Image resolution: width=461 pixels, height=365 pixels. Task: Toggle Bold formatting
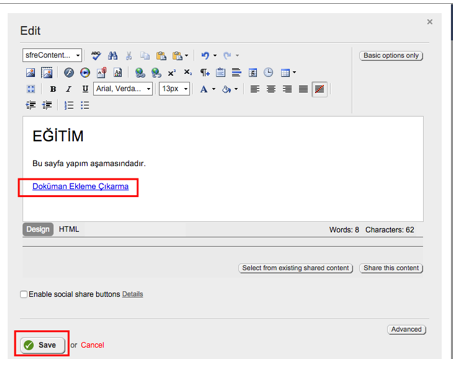(x=53, y=89)
